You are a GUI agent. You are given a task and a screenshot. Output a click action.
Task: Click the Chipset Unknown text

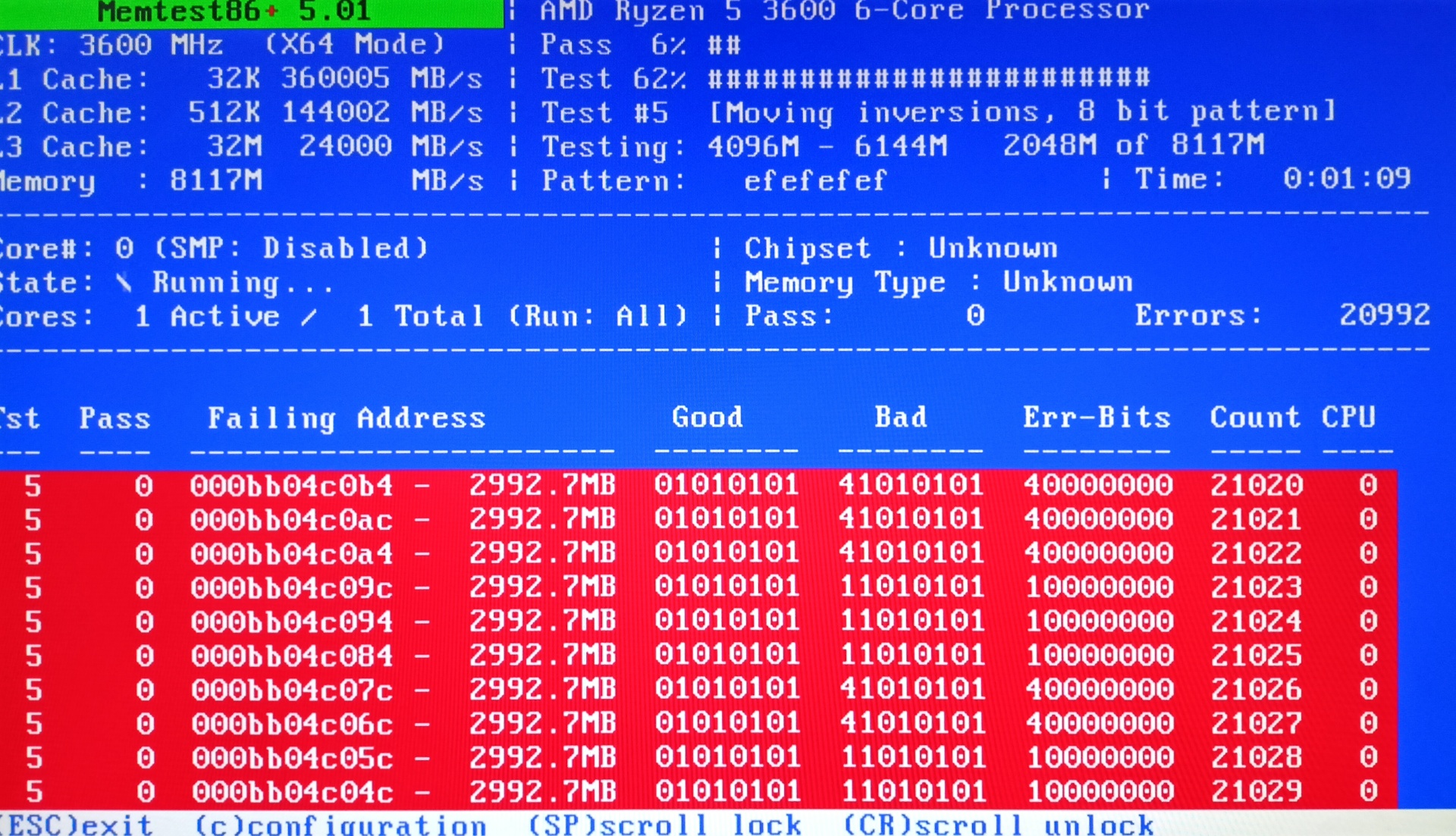pos(900,248)
